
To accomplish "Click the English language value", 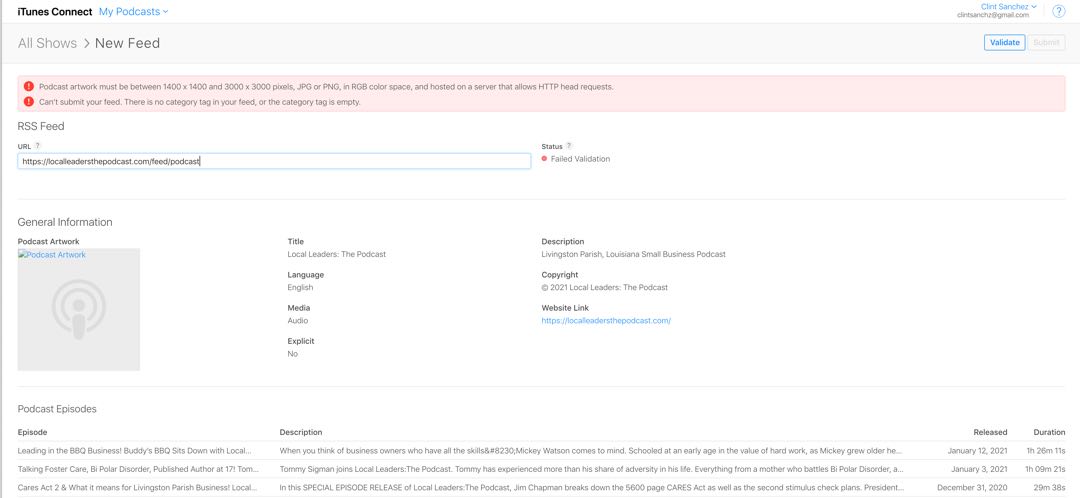I will pyautogui.click(x=300, y=287).
